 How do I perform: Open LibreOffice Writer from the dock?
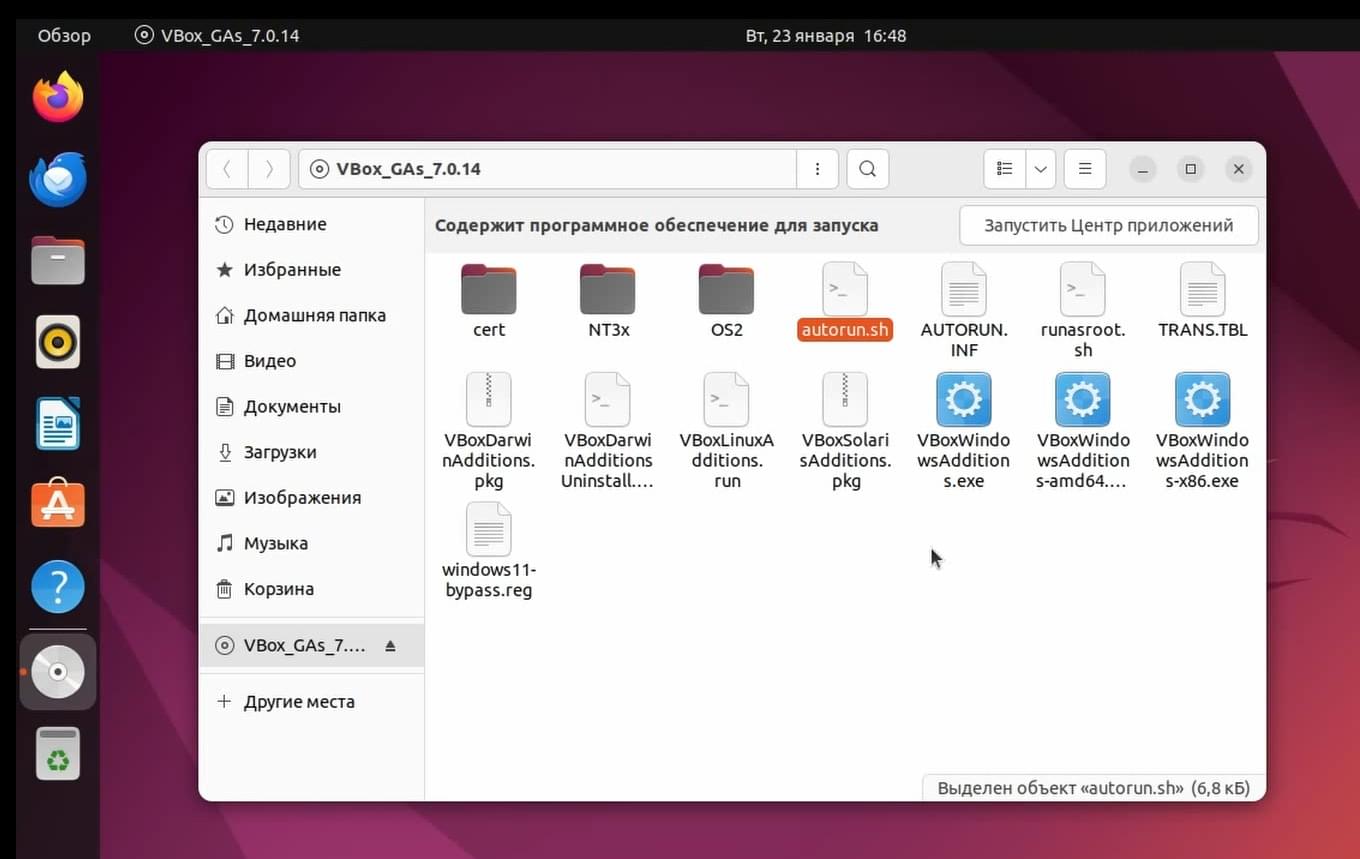pos(58,424)
